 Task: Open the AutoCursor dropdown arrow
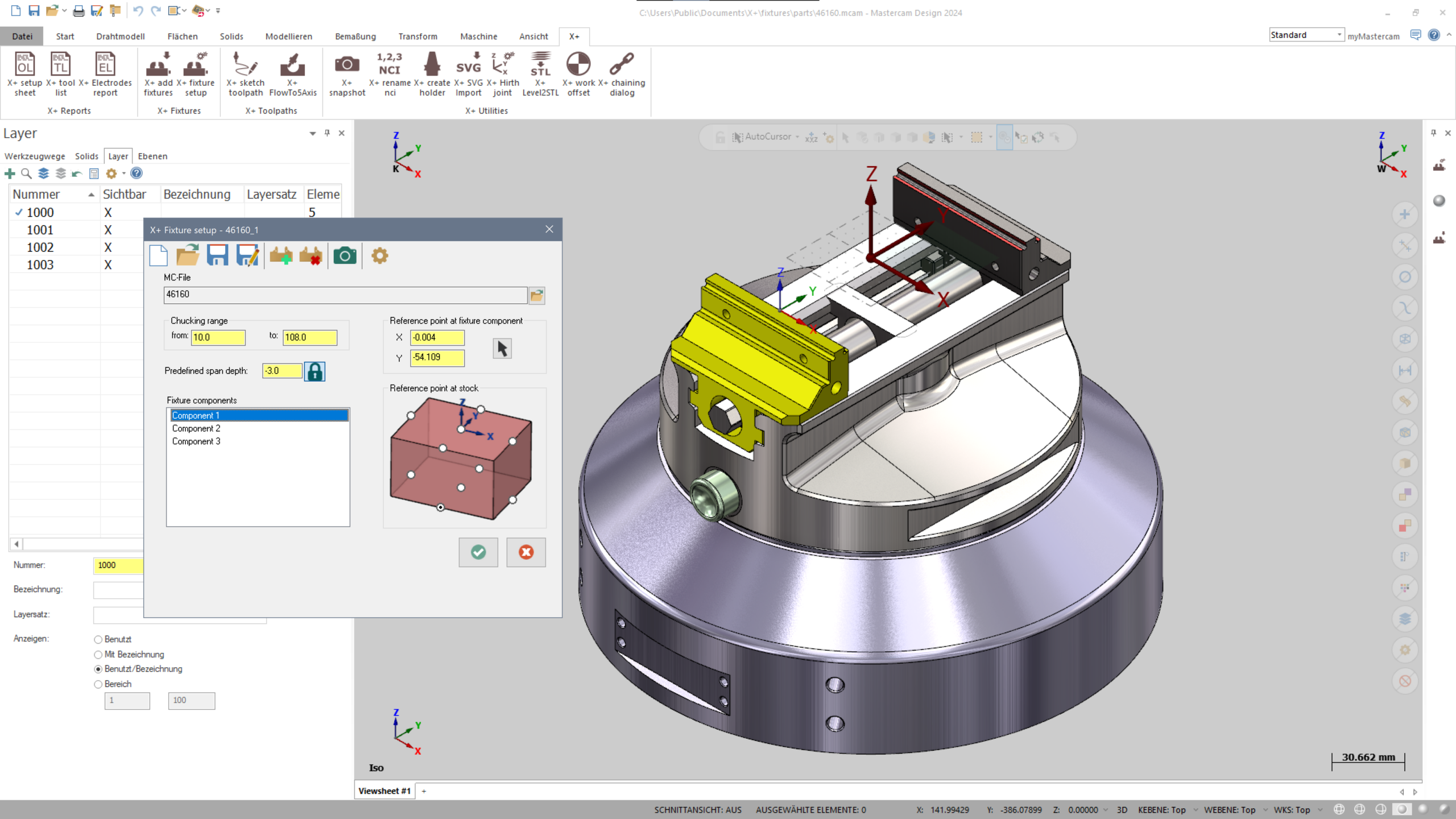[797, 137]
